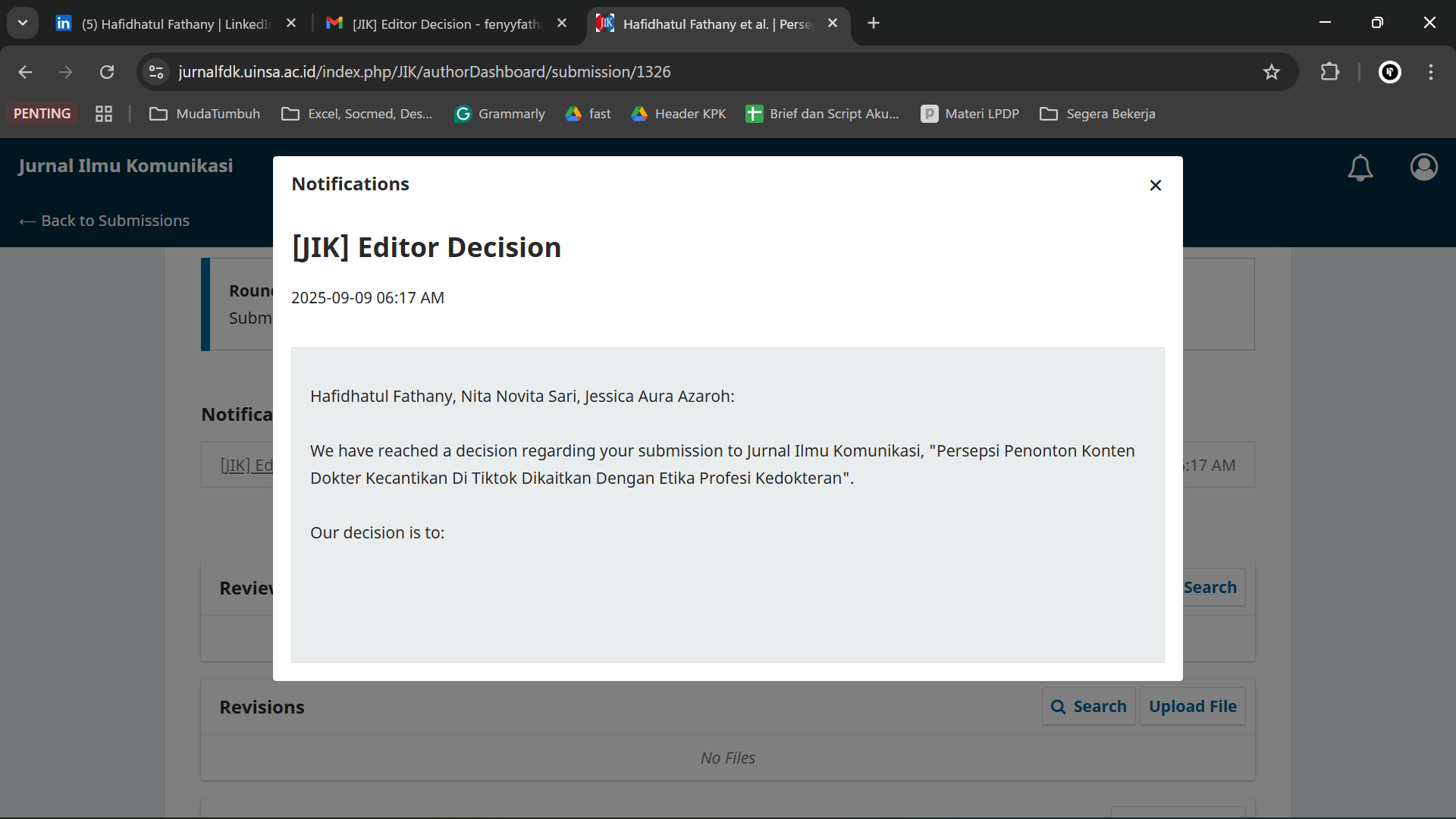
Task: Click the Upload File button in Revisions
Action: tap(1192, 706)
